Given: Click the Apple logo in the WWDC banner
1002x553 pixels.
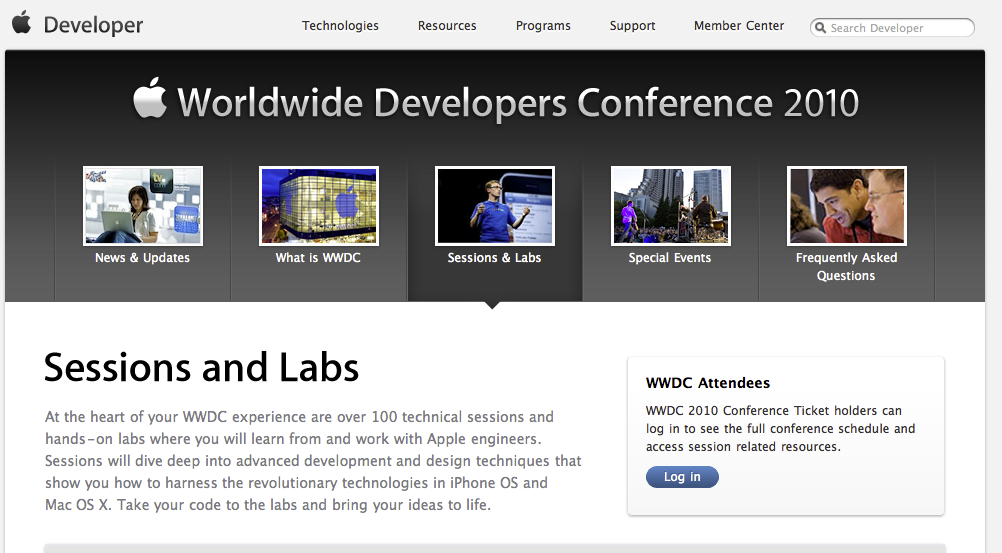Looking at the screenshot, I should click(150, 98).
